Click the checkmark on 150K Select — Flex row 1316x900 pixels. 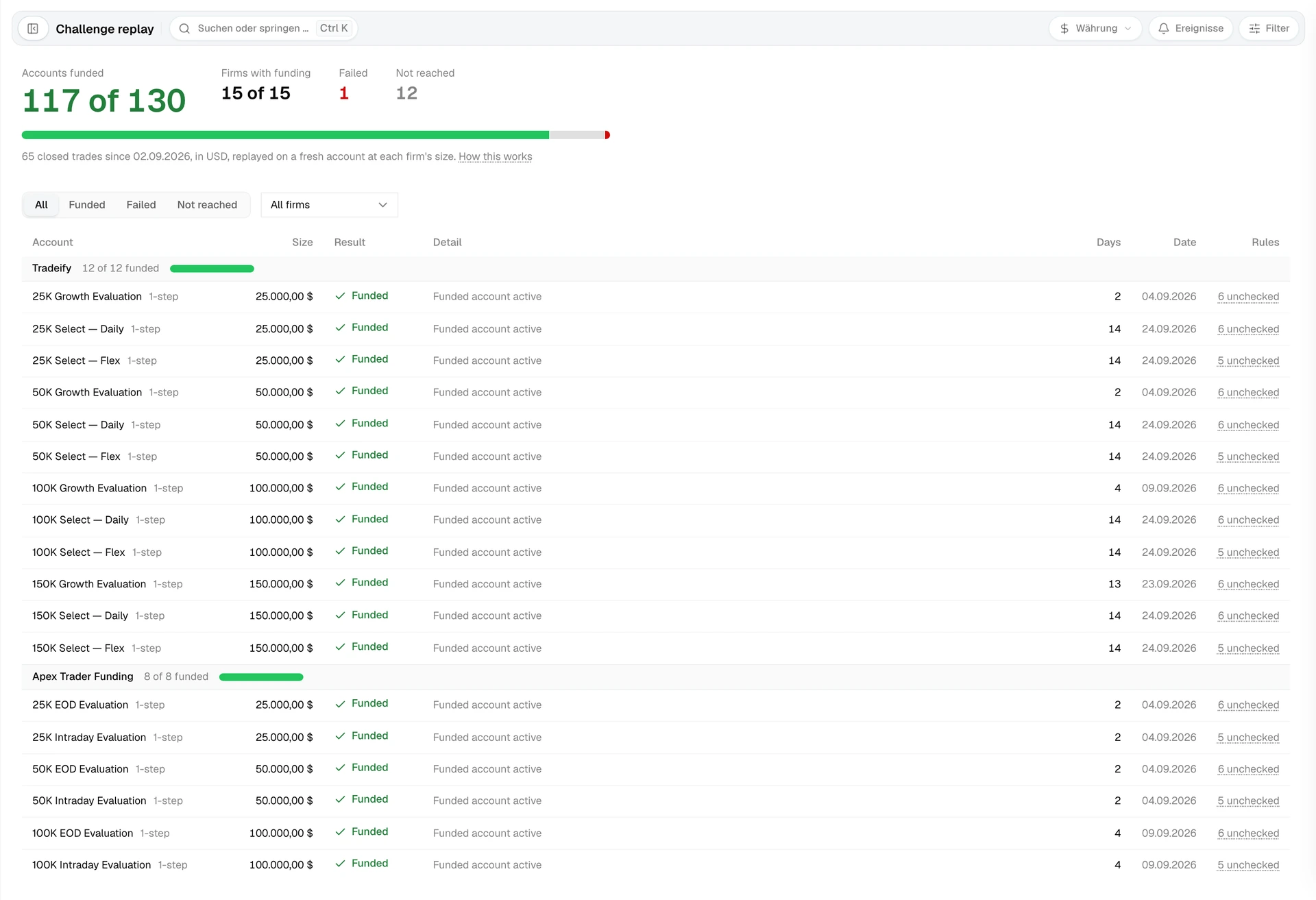click(x=340, y=647)
